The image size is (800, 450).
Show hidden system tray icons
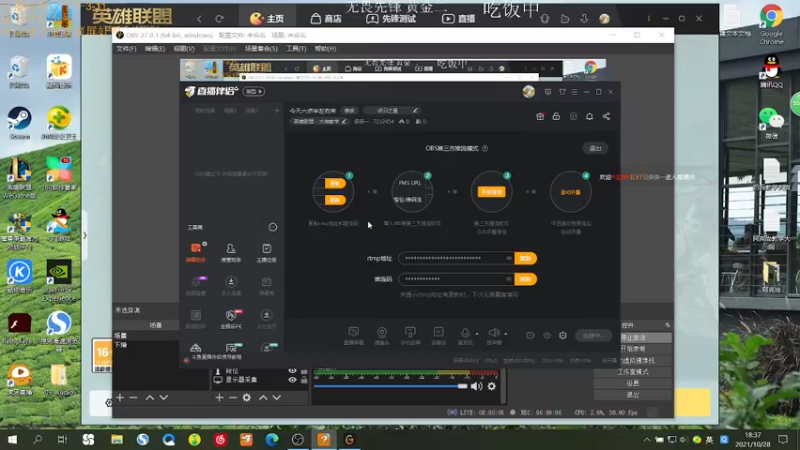tap(647, 439)
